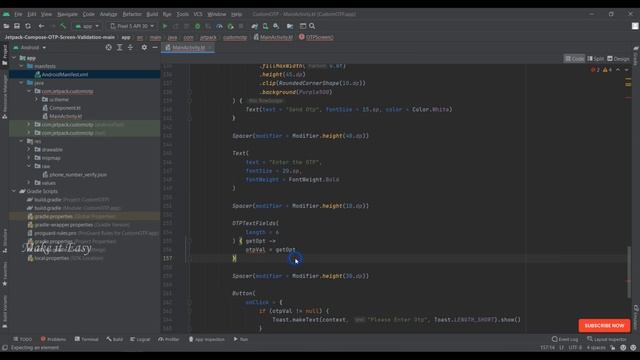Screen dimensions: 640x360
Task: Click the Save All toolbar icon
Action: [x=17, y=26]
